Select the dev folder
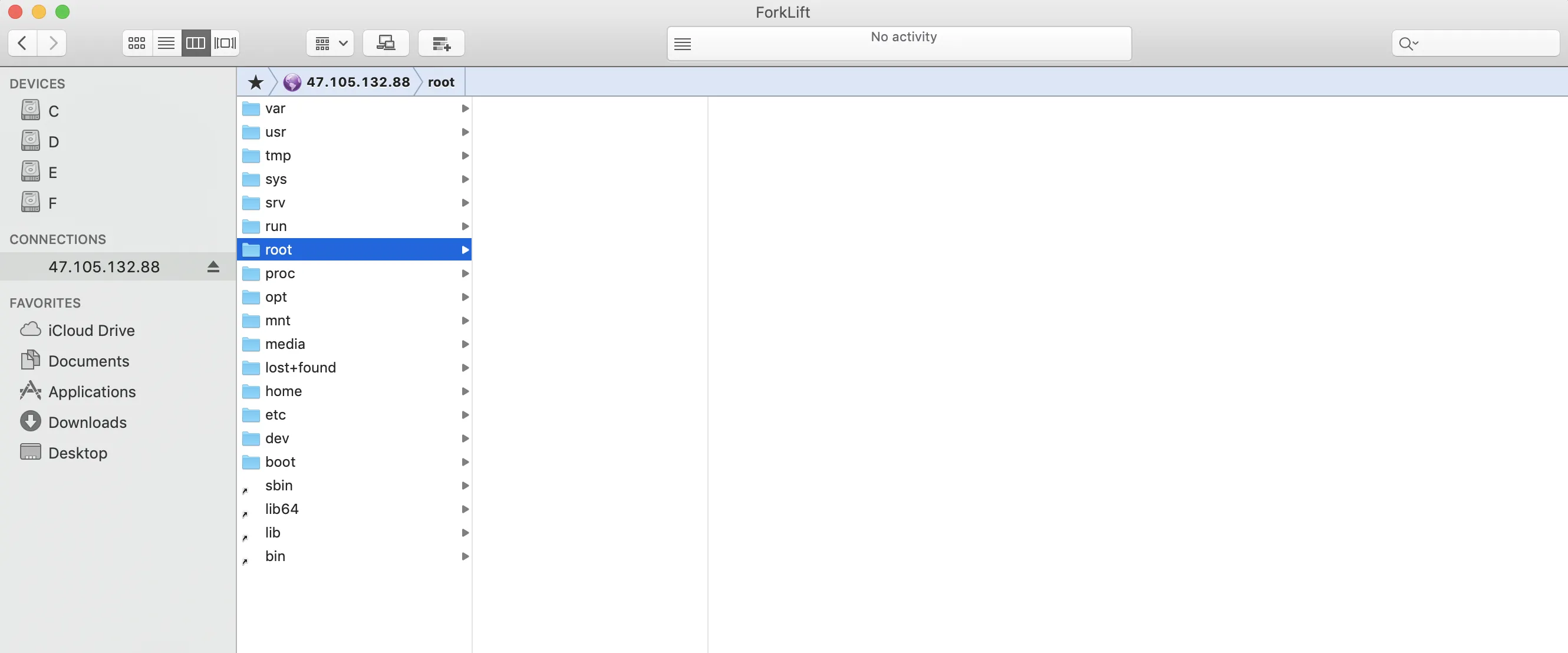 [354, 438]
